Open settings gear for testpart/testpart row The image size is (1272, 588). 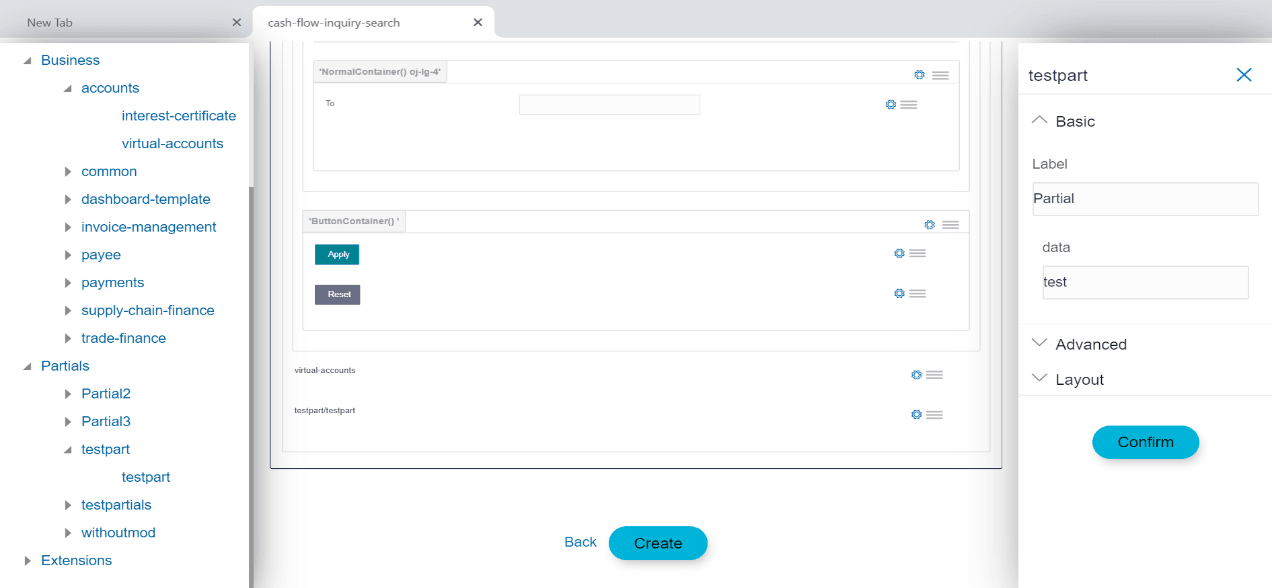click(916, 414)
